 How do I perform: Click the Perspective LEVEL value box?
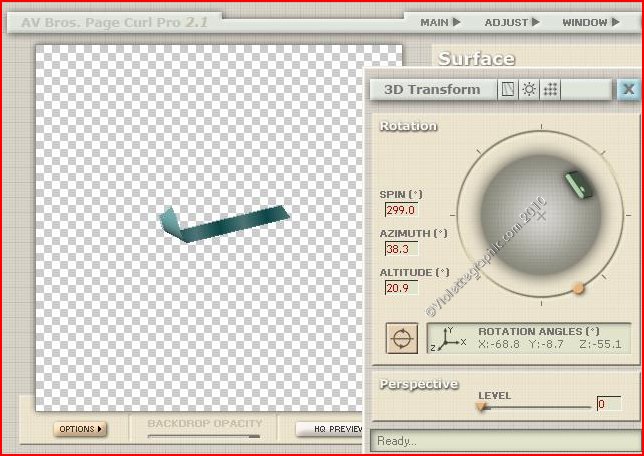608,404
